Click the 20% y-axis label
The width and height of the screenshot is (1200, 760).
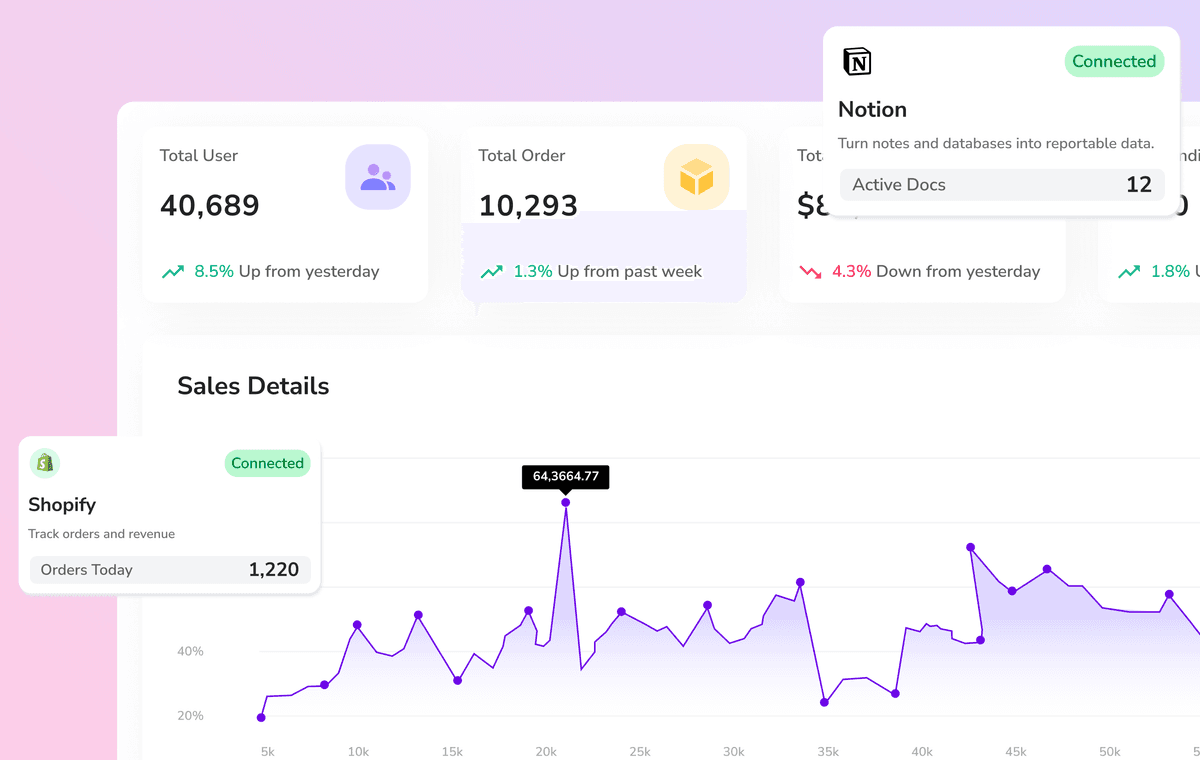[x=190, y=716]
